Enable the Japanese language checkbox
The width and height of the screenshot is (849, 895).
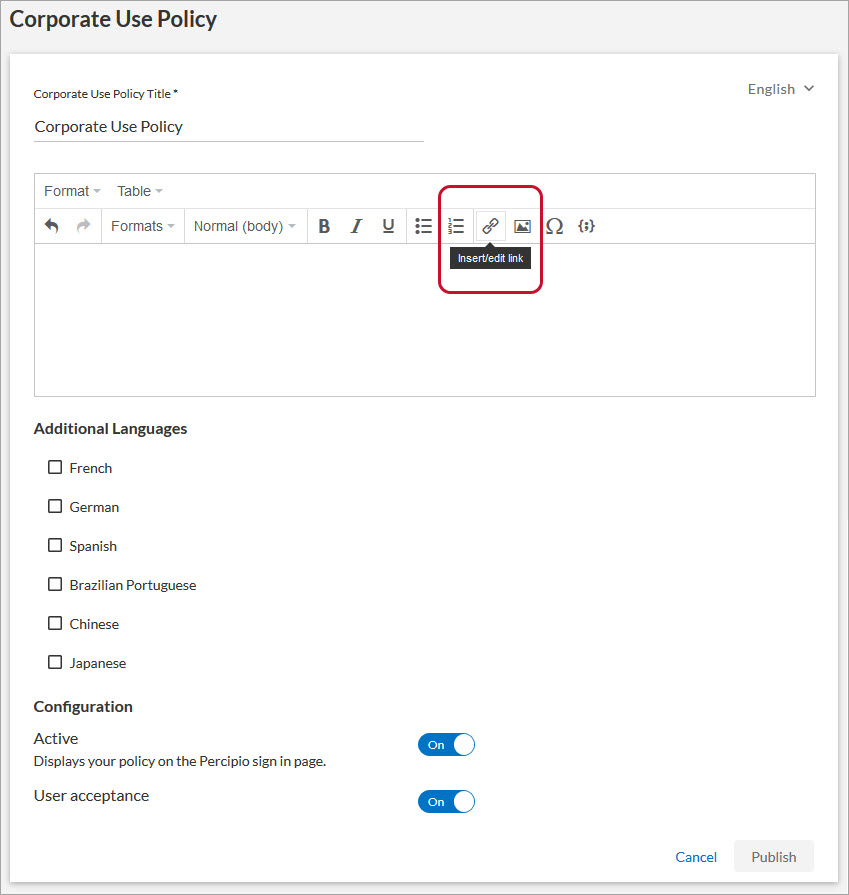point(55,662)
